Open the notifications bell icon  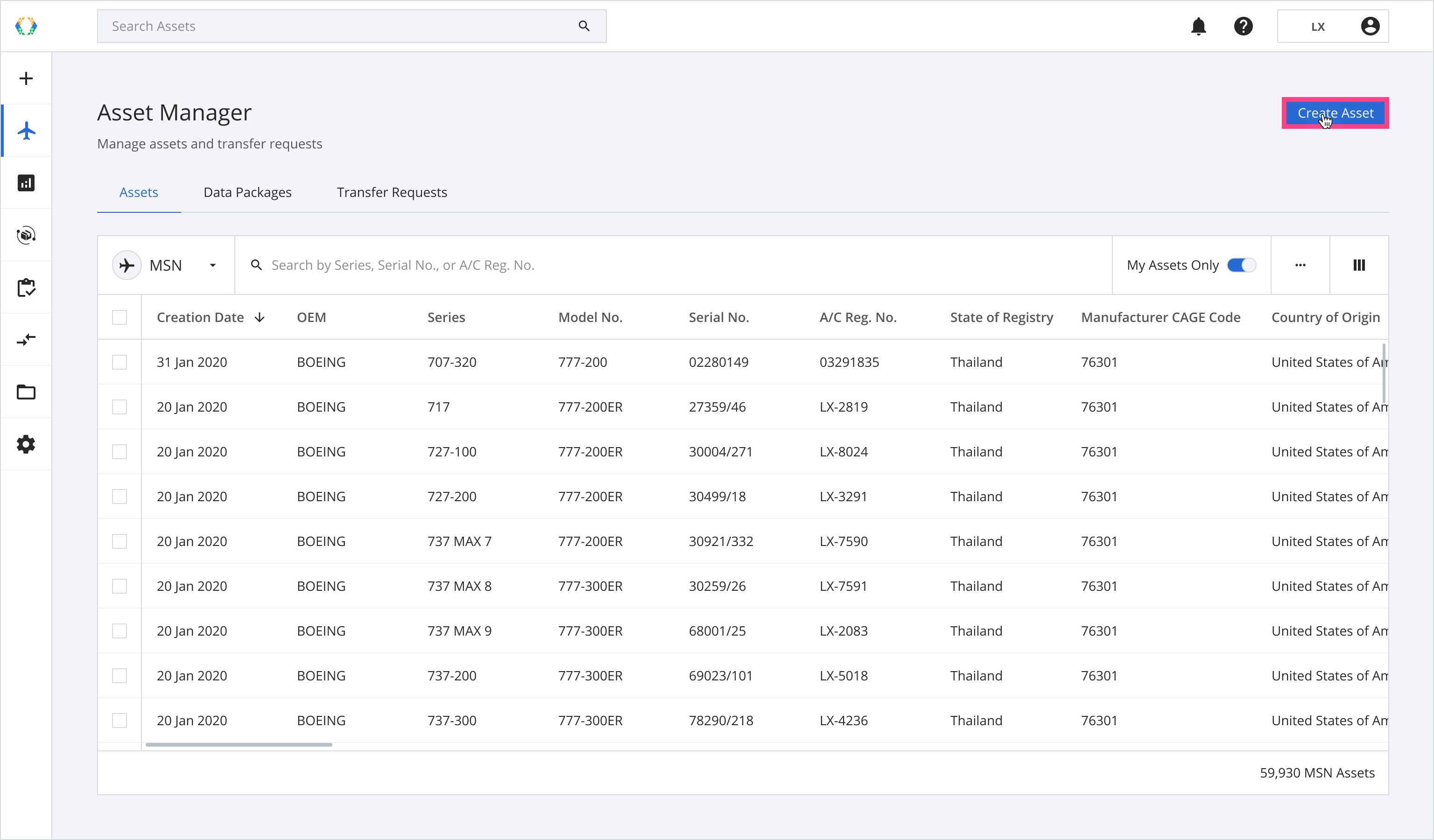pyautogui.click(x=1198, y=26)
